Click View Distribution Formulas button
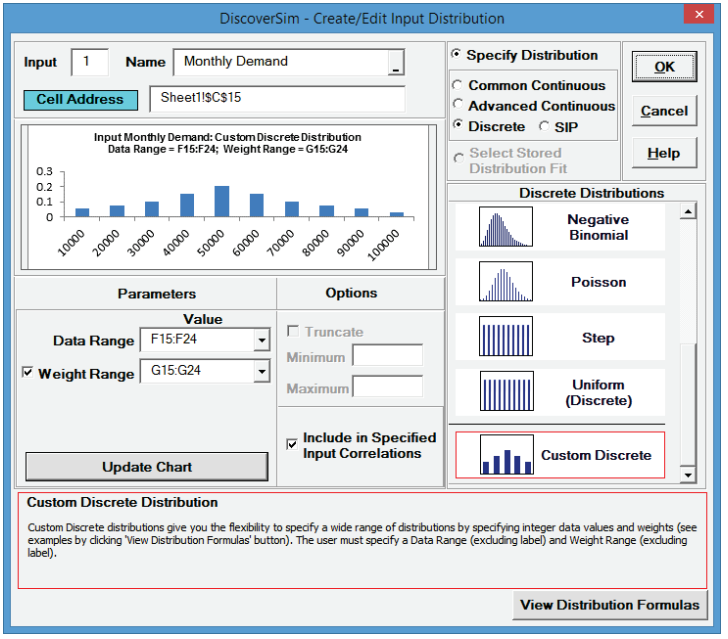This screenshot has width=728, height=639. (610, 605)
